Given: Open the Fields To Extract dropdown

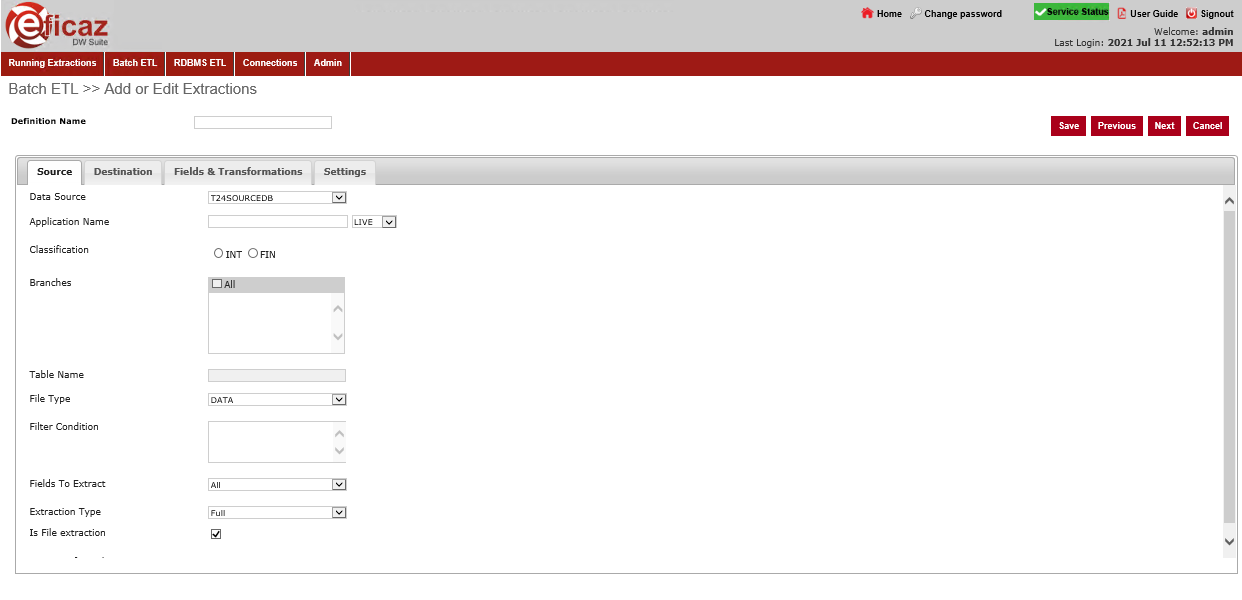Looking at the screenshot, I should [340, 484].
